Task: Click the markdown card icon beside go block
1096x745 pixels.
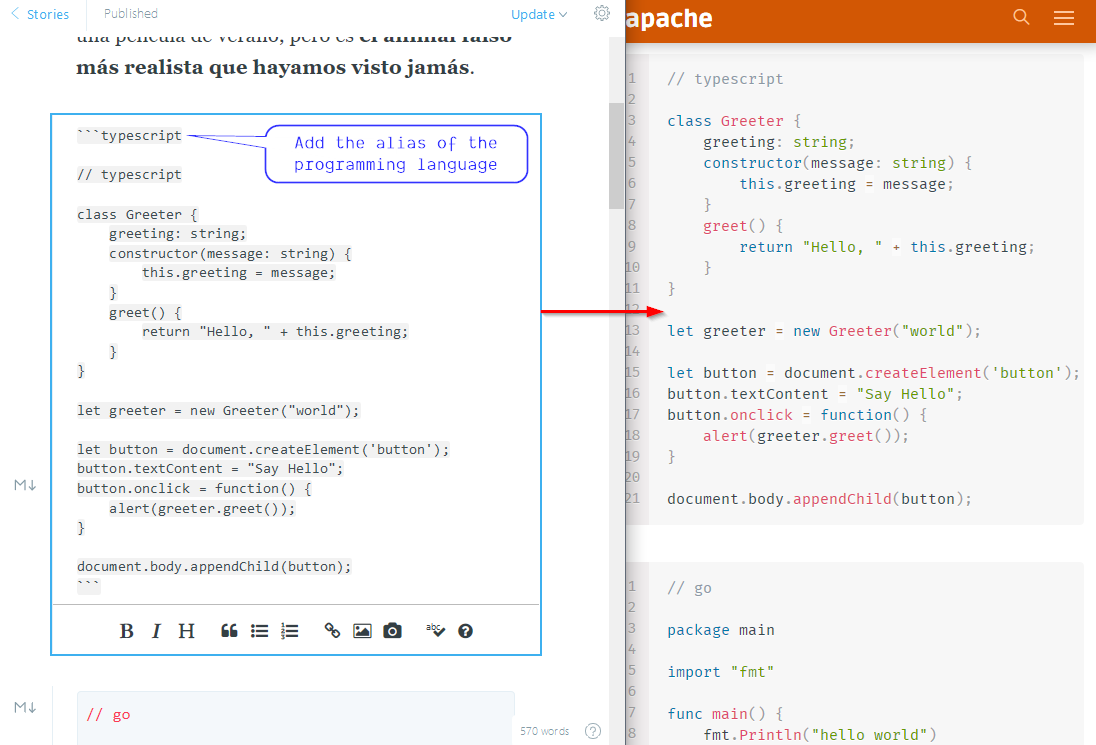Action: click(x=25, y=707)
